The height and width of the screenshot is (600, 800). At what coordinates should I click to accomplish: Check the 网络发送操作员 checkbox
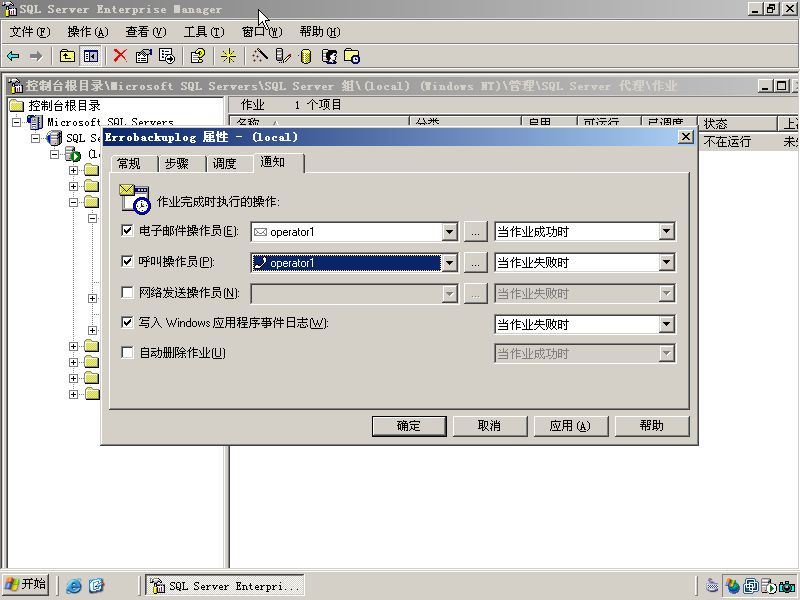click(x=127, y=292)
